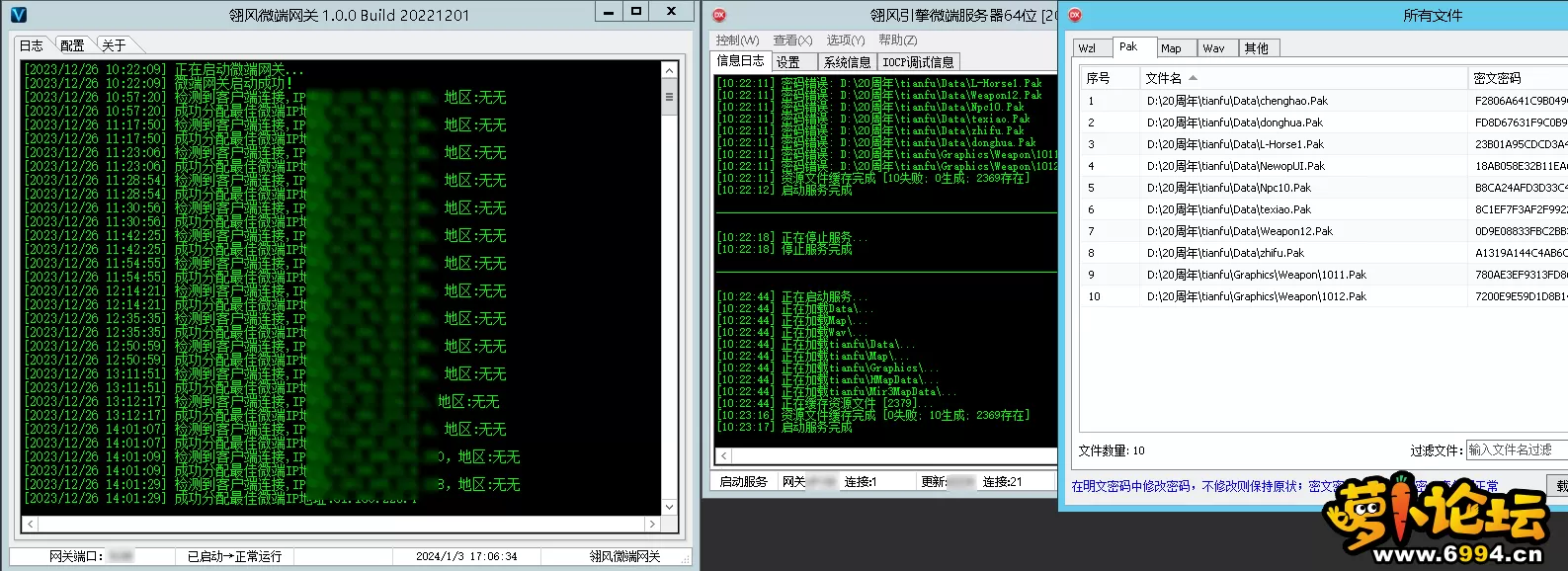Open the 帮助(Z) menu
The height and width of the screenshot is (571, 1568).
coord(897,41)
